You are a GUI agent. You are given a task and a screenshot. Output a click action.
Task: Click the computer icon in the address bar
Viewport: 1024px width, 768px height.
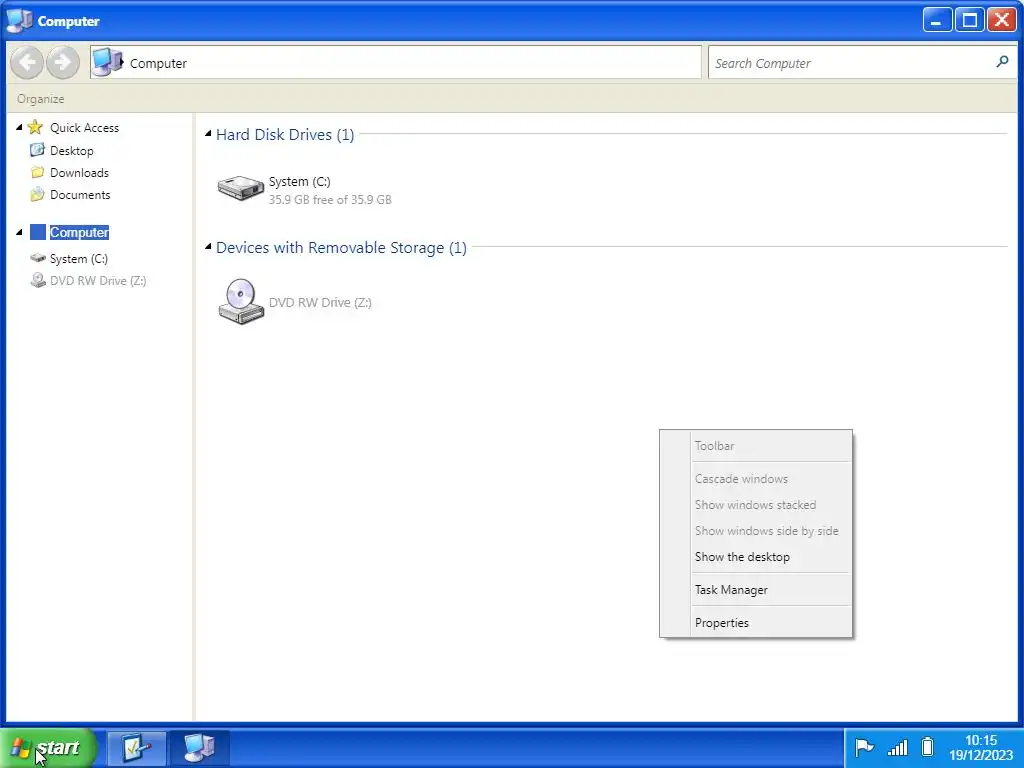click(108, 63)
